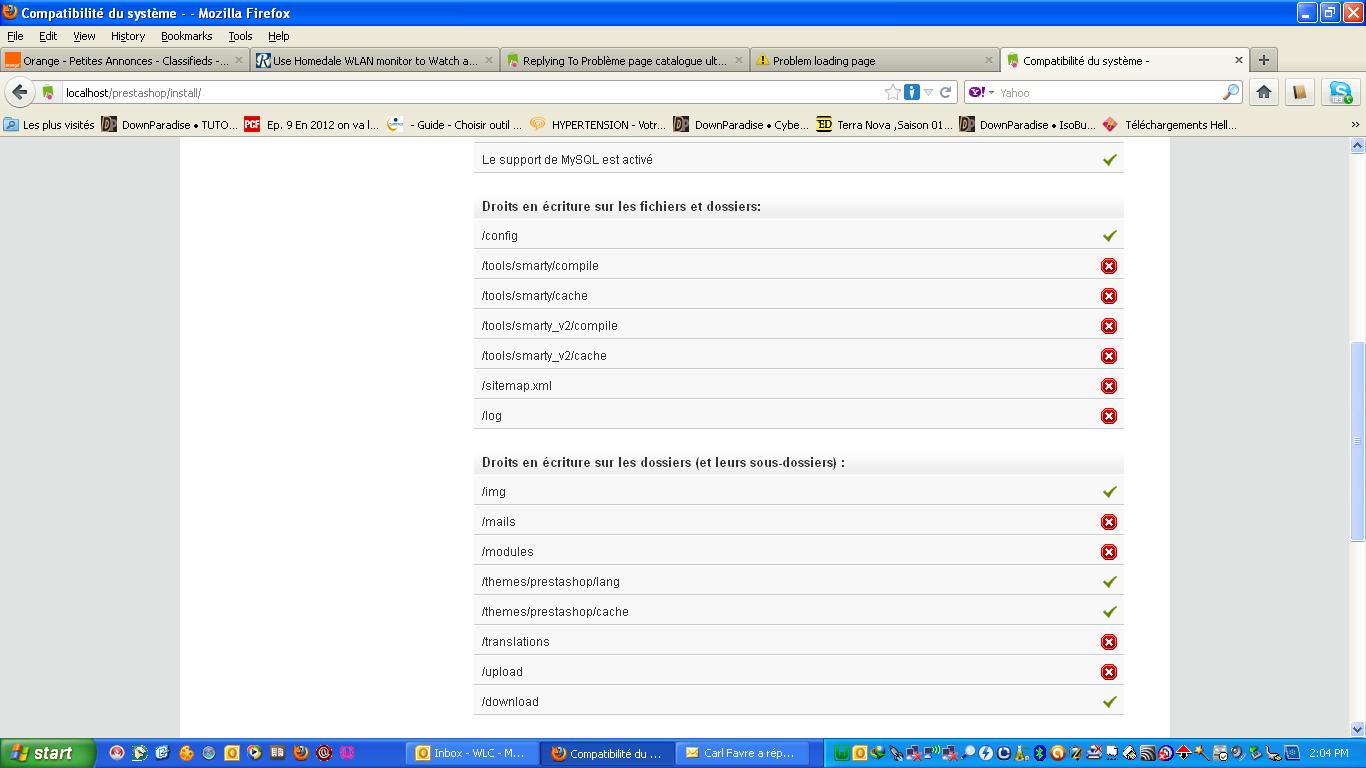Open the DownParadise TUTO bookmark
Image resolution: width=1366 pixels, height=768 pixels.
point(169,125)
